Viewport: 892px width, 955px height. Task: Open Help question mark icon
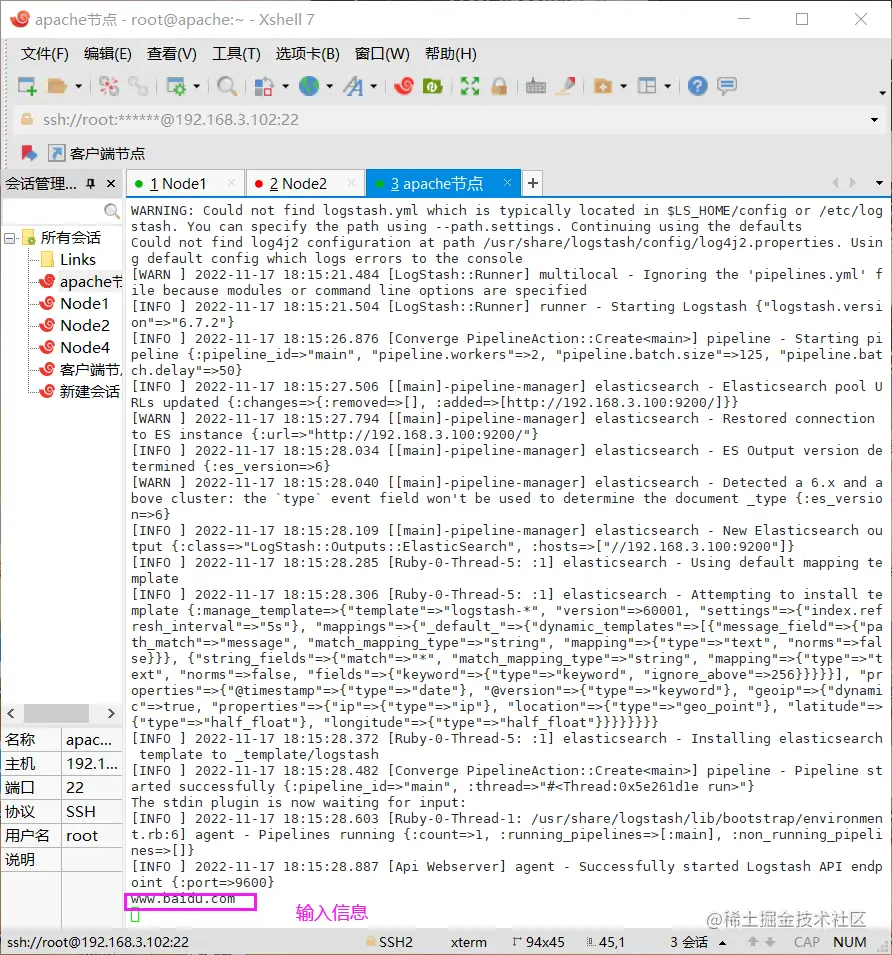(x=698, y=86)
